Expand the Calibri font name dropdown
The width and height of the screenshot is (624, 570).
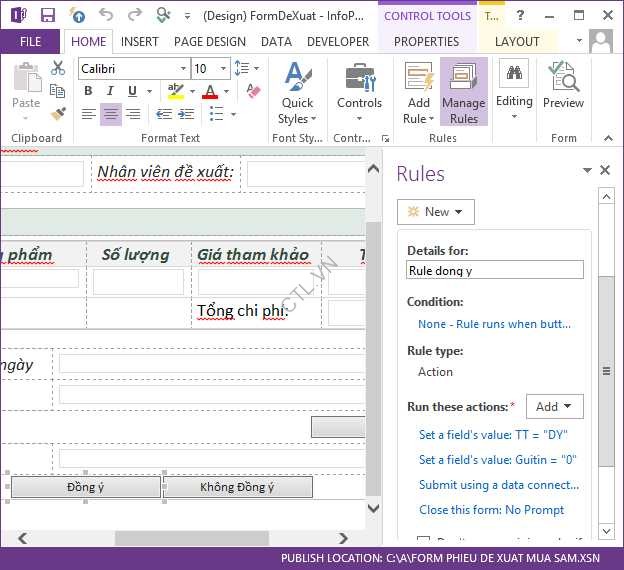183,69
